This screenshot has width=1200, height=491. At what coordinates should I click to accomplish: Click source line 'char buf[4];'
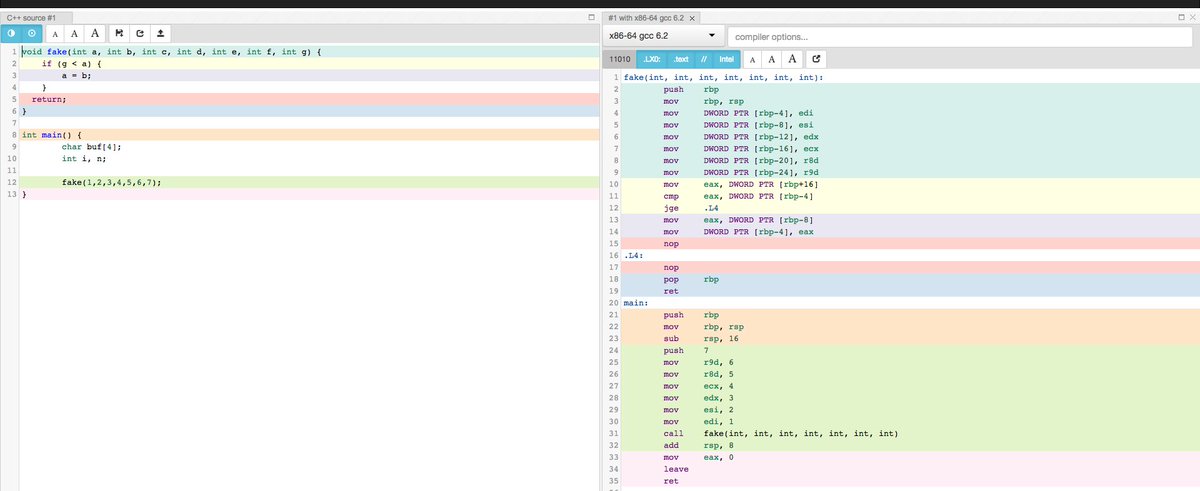(x=93, y=147)
